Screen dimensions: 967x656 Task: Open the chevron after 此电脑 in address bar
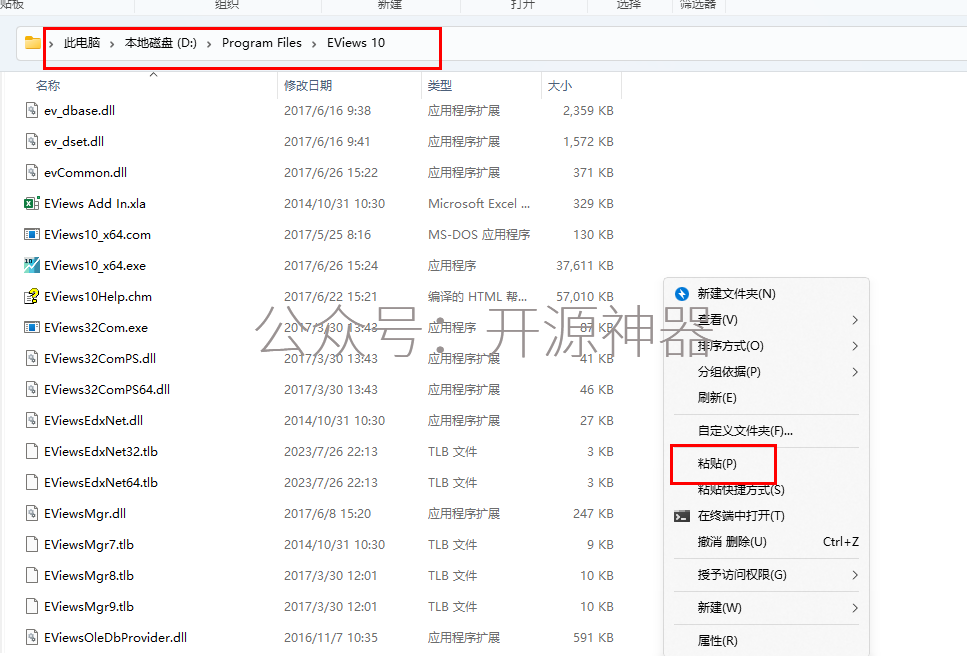(112, 44)
